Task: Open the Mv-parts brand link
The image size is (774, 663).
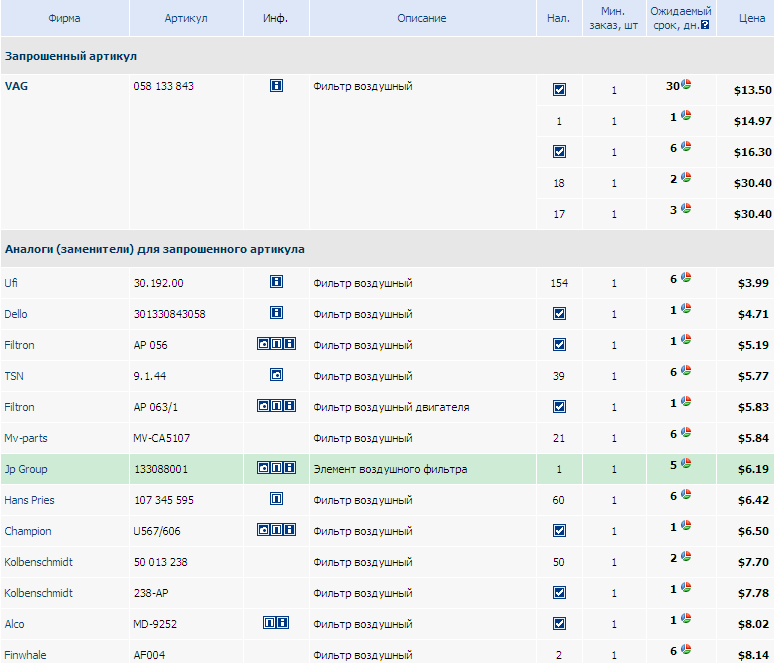Action: coord(26,438)
